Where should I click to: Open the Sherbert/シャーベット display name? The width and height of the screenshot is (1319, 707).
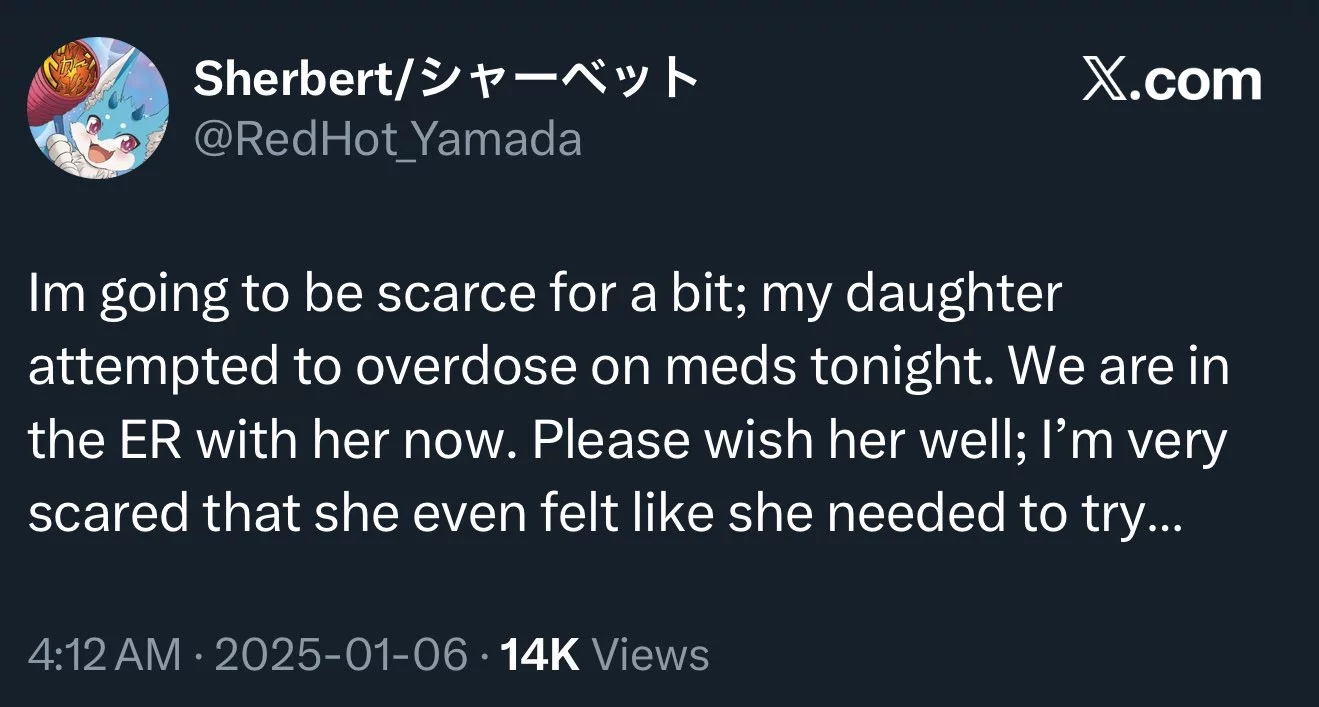pos(445,78)
